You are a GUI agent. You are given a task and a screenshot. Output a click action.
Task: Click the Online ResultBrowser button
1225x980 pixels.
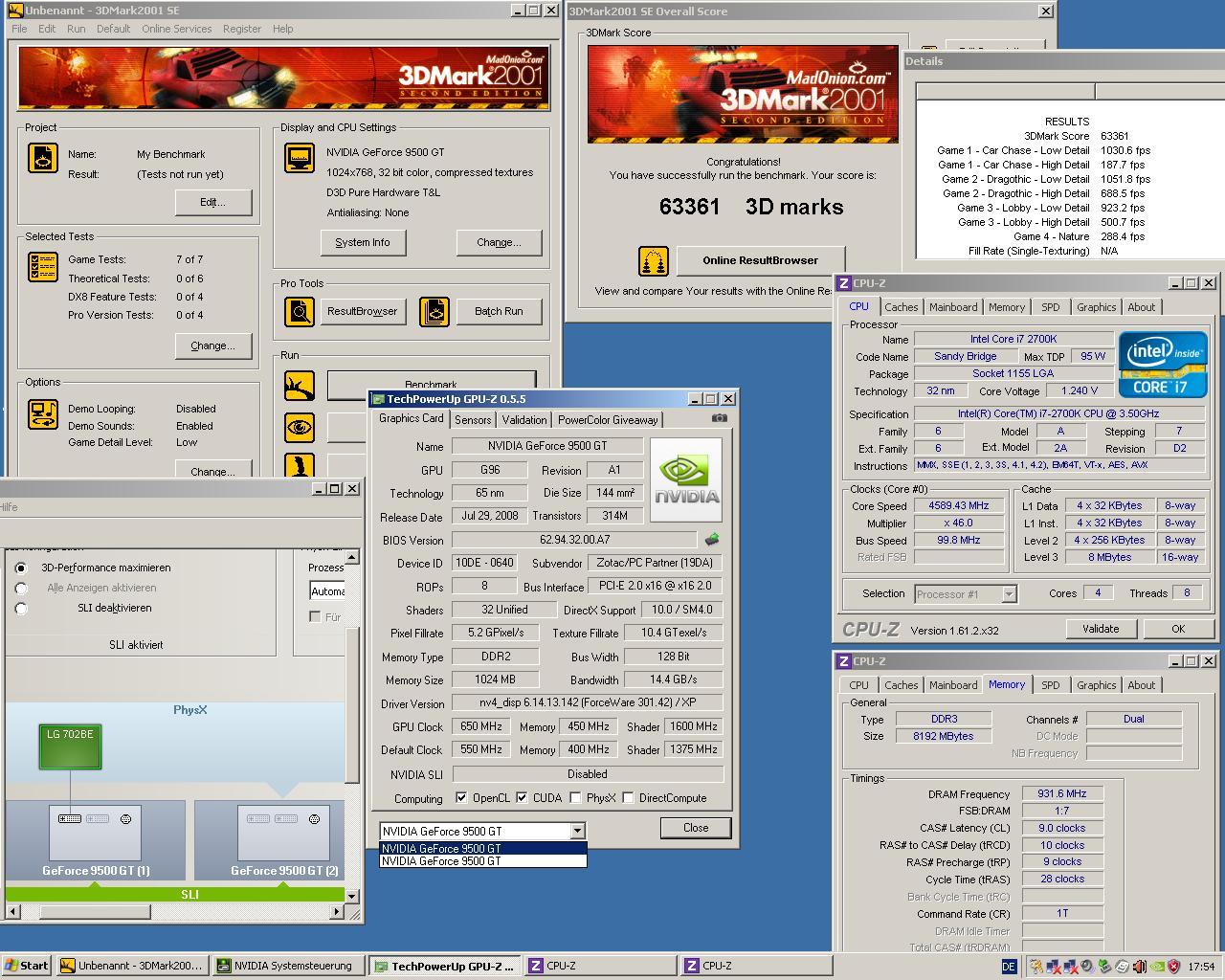click(x=760, y=260)
